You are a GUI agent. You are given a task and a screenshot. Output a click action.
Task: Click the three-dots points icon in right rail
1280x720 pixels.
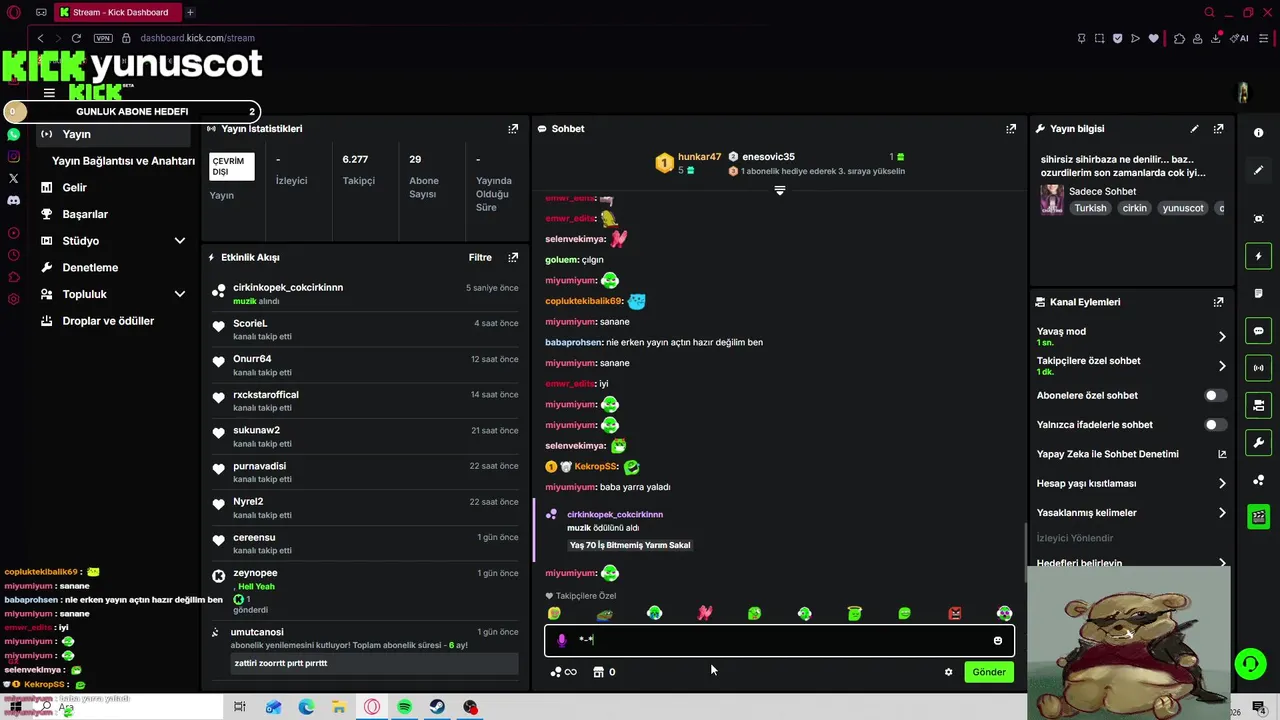click(1258, 480)
